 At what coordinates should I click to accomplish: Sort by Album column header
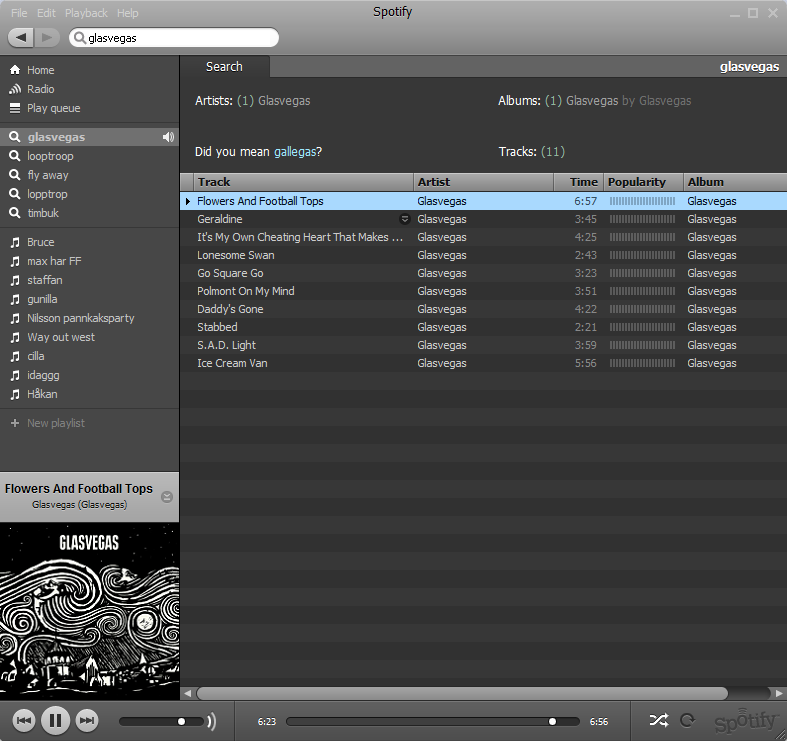(x=735, y=182)
